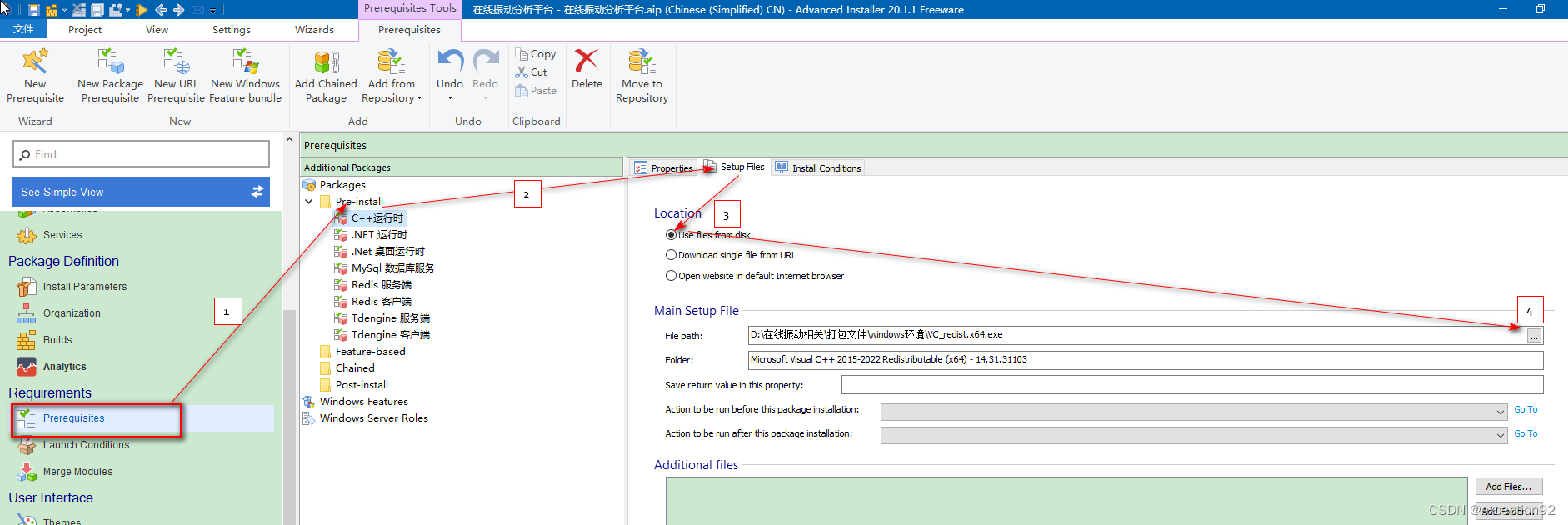Switch to the Project ribbon tab

85,29
